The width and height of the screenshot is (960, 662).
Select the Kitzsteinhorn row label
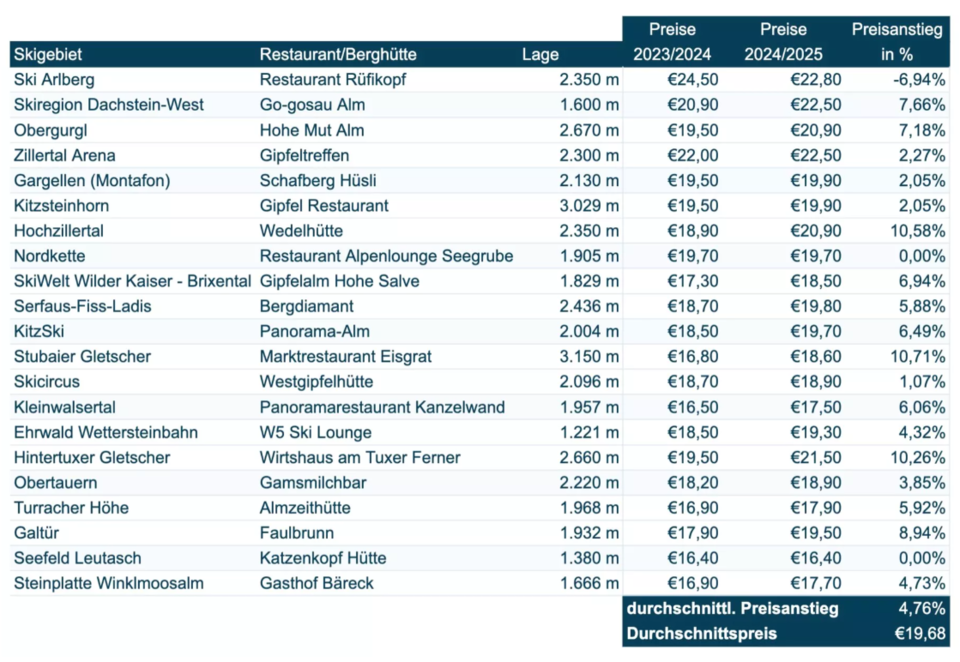coord(61,206)
